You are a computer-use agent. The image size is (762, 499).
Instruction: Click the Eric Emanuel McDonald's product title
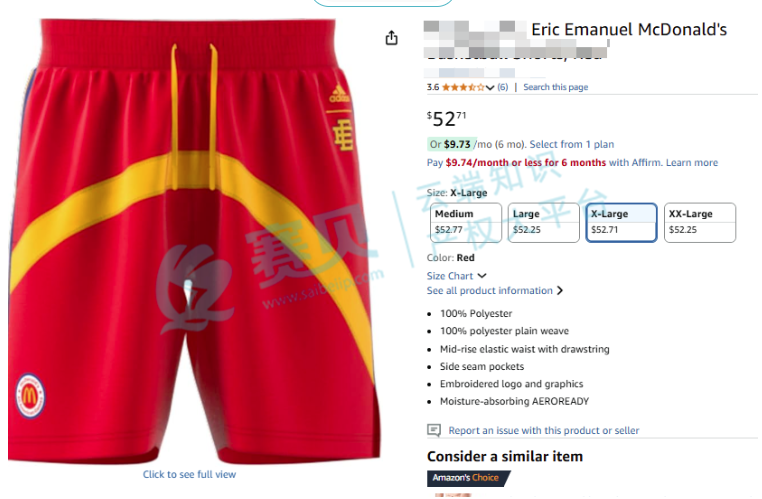coord(629,30)
